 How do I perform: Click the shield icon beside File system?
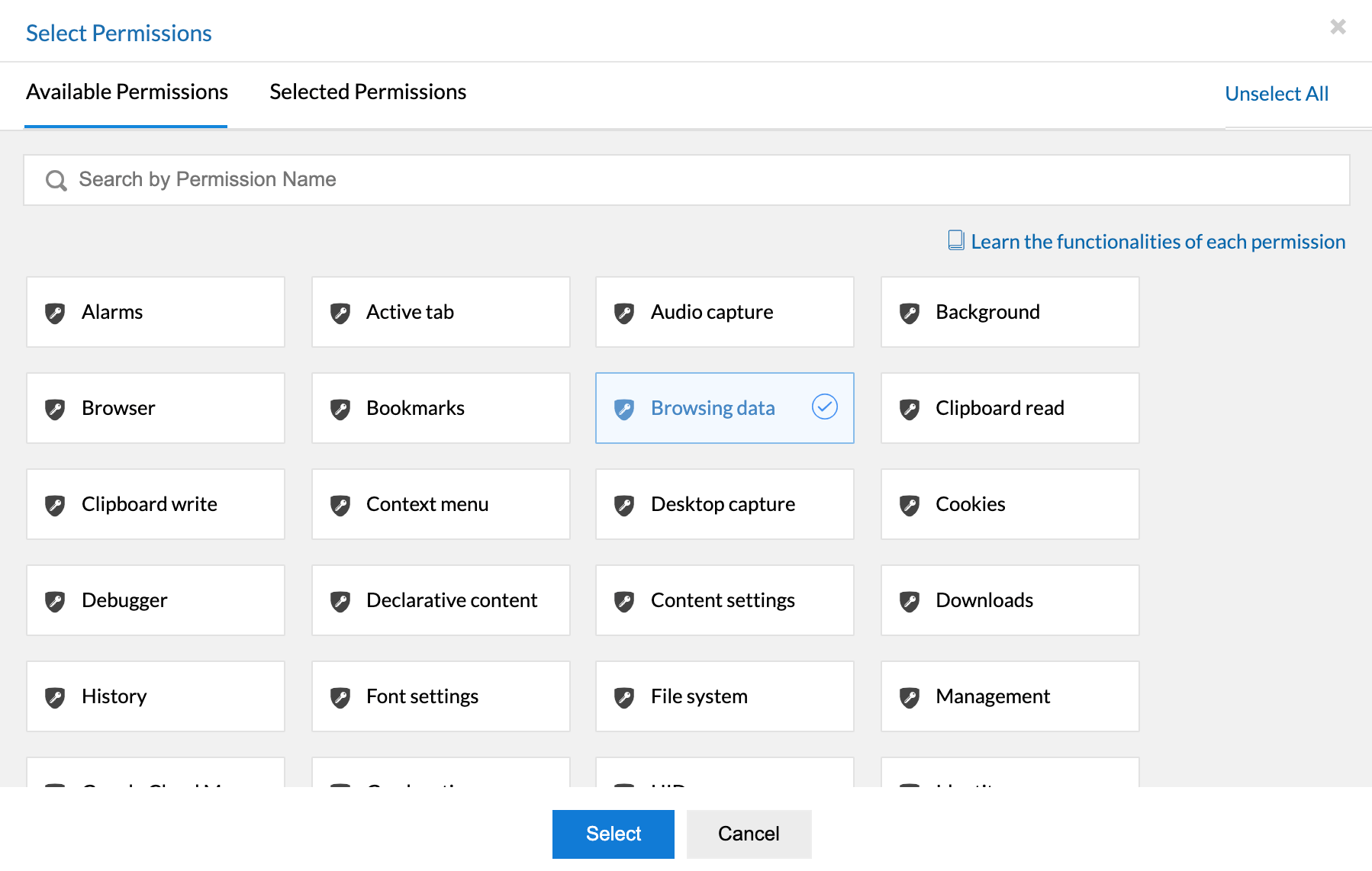click(624, 697)
